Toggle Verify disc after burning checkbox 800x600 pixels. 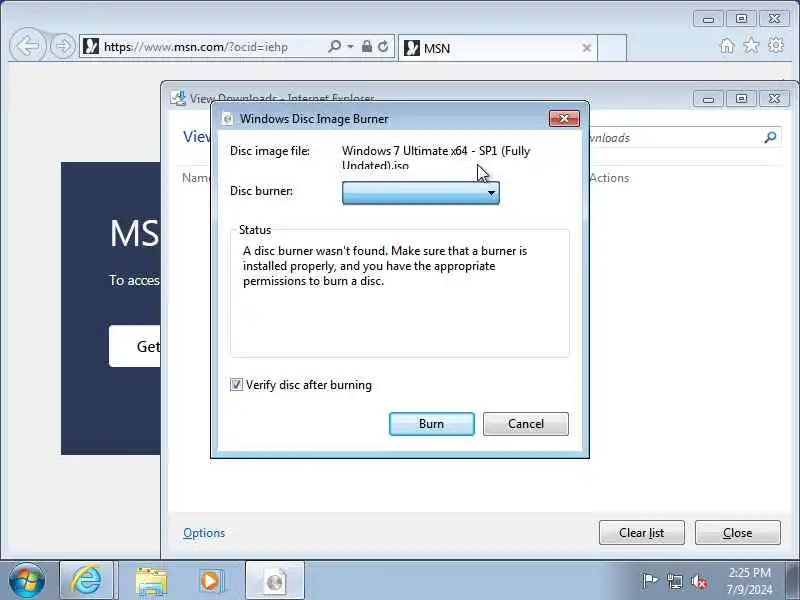coord(236,385)
